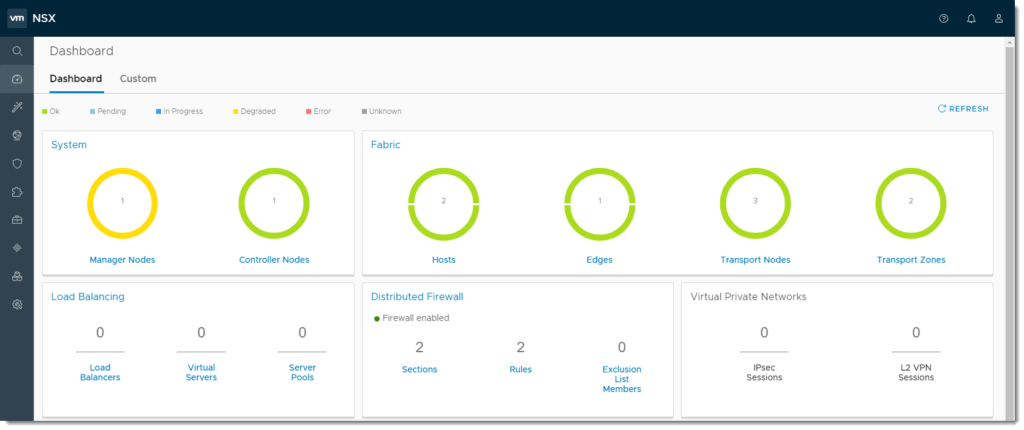Click the puzzle piece icon in sidebar
1024x430 pixels.
click(x=17, y=191)
